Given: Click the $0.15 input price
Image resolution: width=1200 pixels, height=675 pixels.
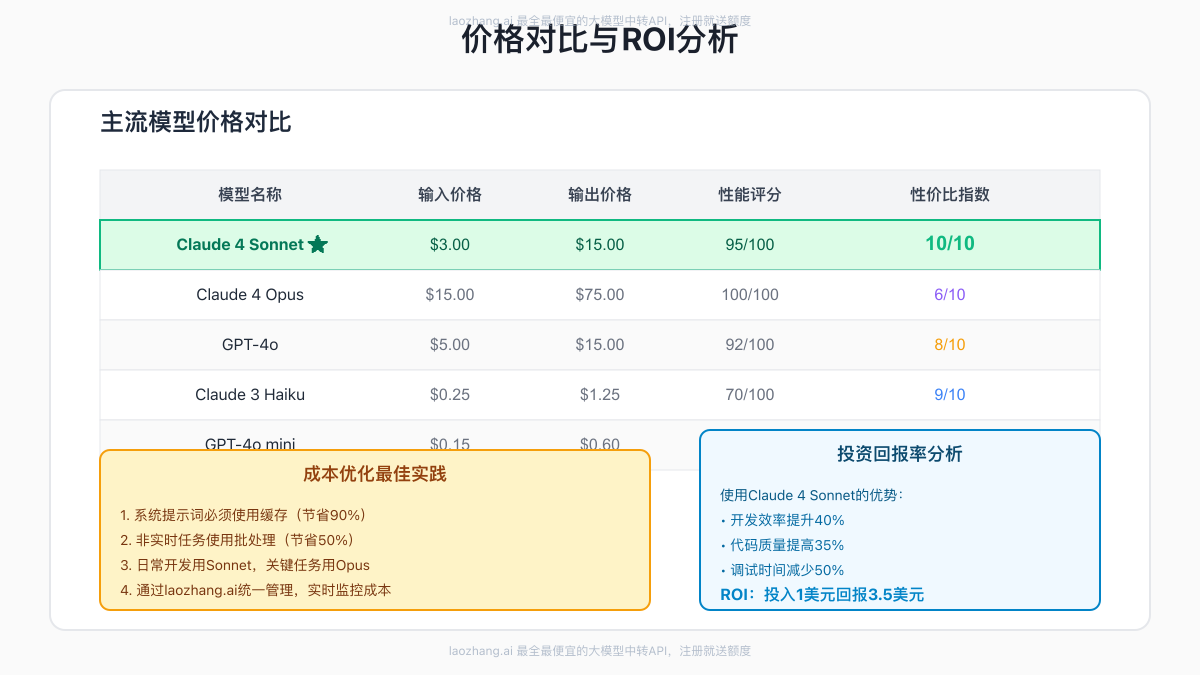Looking at the screenshot, I should click(x=450, y=443).
